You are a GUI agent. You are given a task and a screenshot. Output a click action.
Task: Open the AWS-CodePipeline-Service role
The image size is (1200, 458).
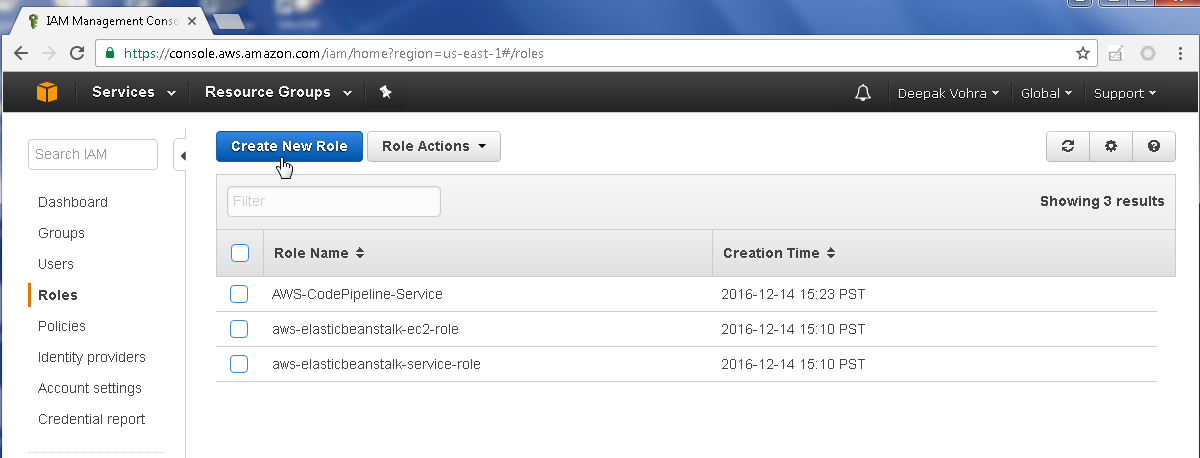(x=357, y=294)
